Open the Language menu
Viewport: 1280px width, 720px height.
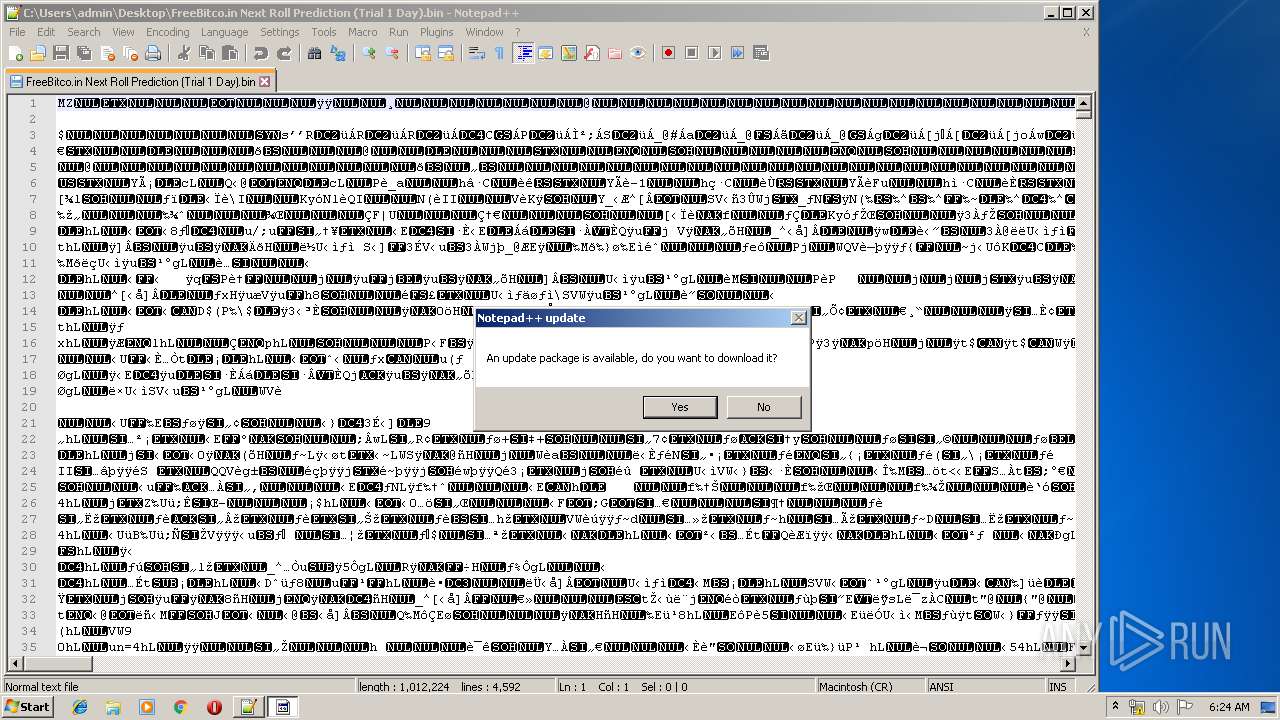(224, 32)
